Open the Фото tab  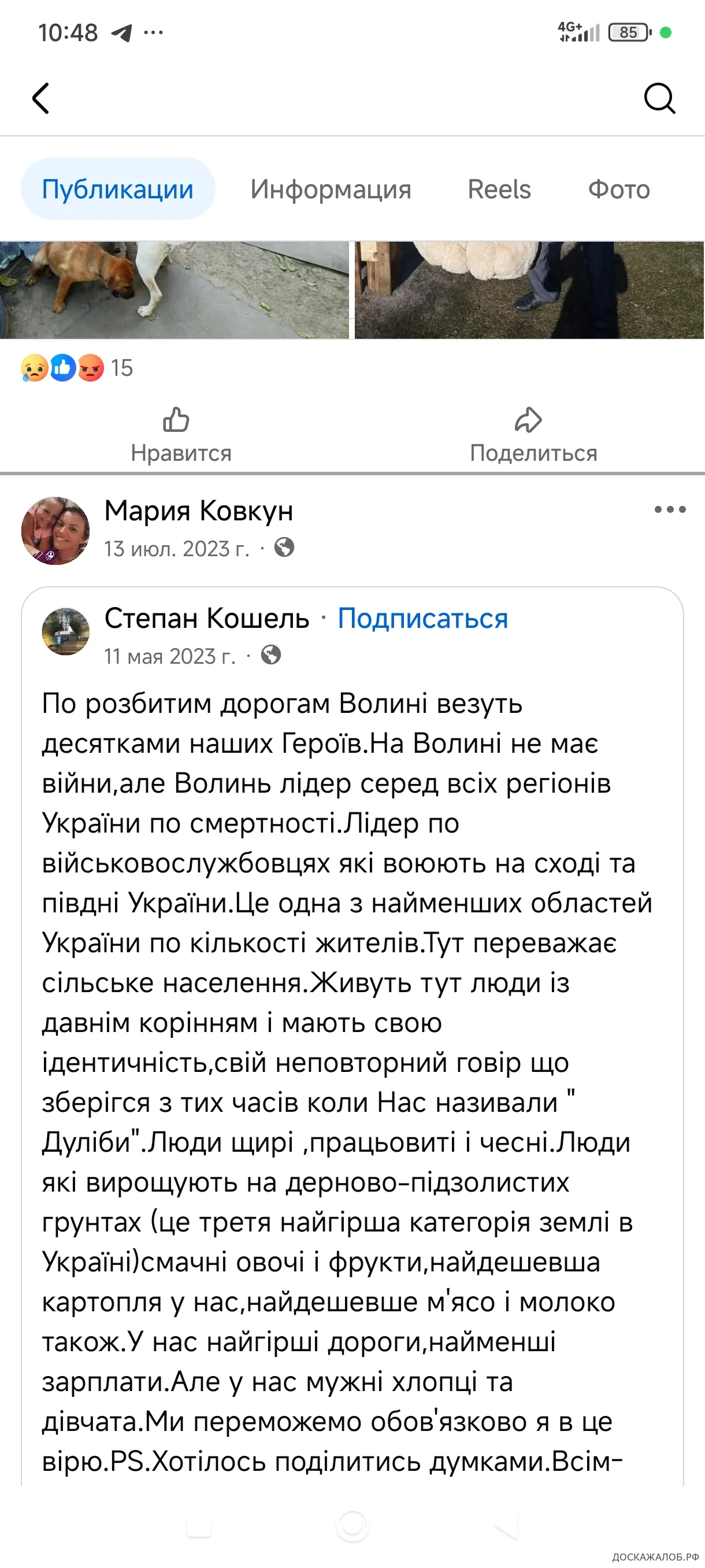(619, 189)
